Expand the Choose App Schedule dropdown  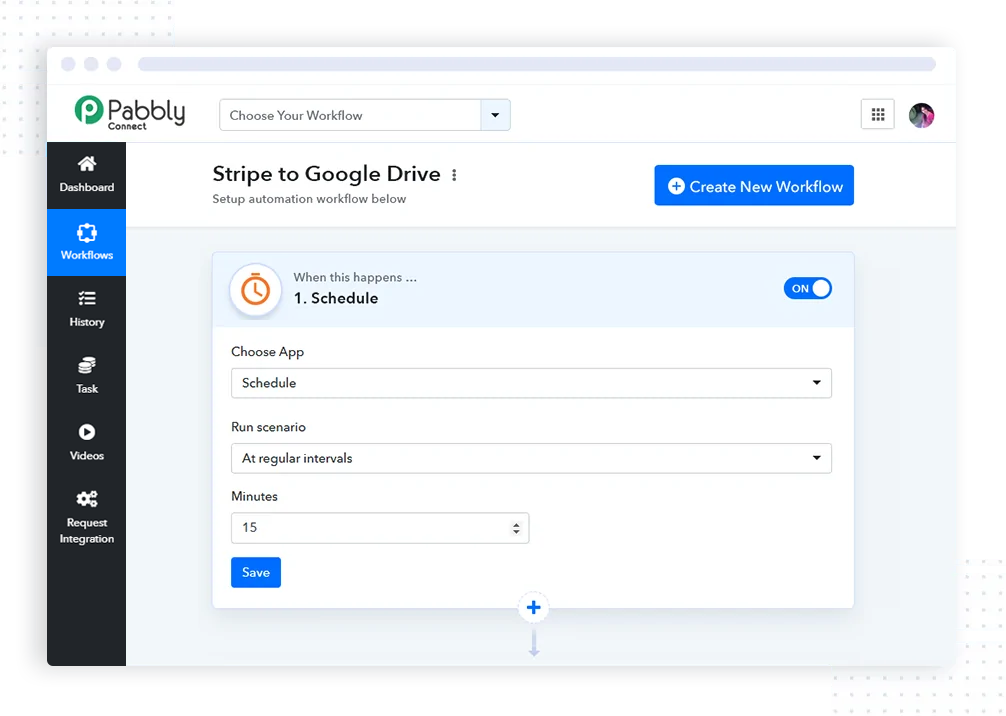point(531,383)
